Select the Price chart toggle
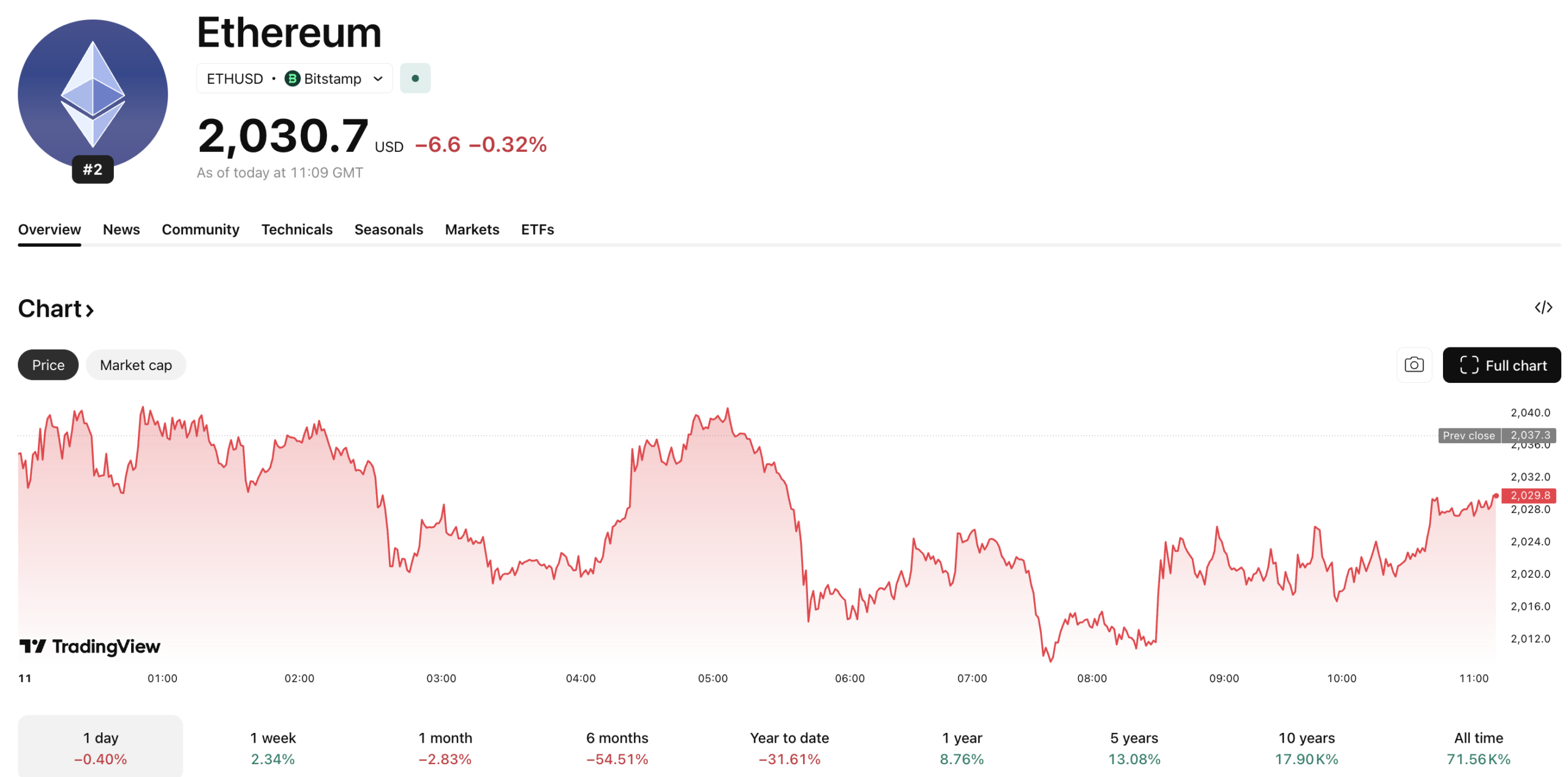Viewport: 1568px width, 777px height. [x=48, y=365]
